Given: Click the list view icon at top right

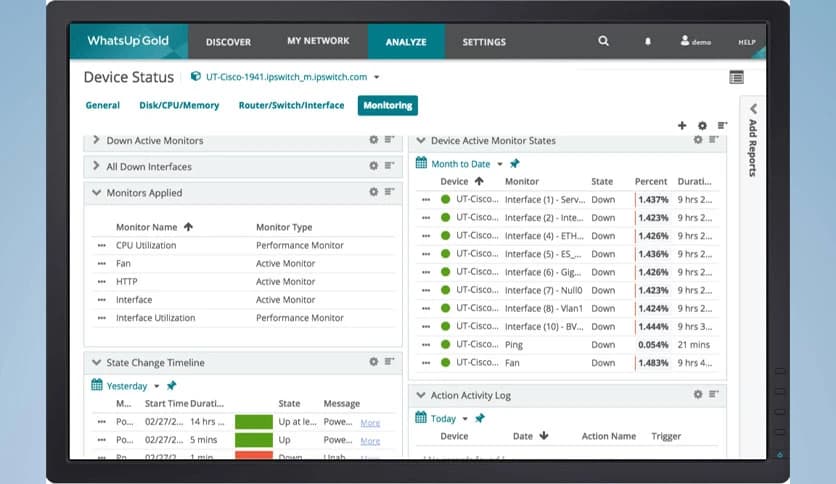Looking at the screenshot, I should pyautogui.click(x=737, y=77).
